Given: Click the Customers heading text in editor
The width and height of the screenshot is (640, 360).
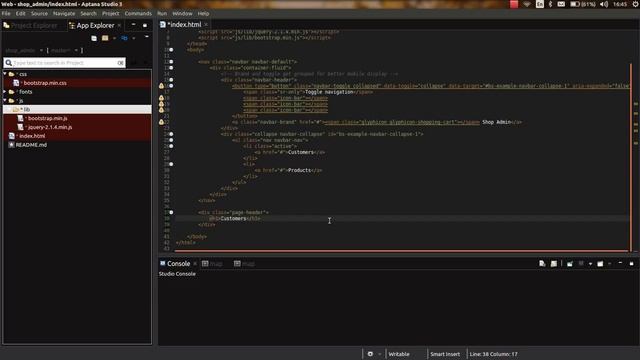Looking at the screenshot, I should click(233, 218).
